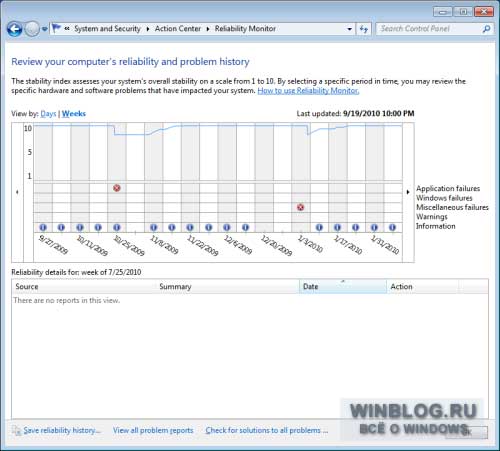Click Information icon for week of 11/8/2009
The height and width of the screenshot is (451, 500).
(x=153, y=227)
